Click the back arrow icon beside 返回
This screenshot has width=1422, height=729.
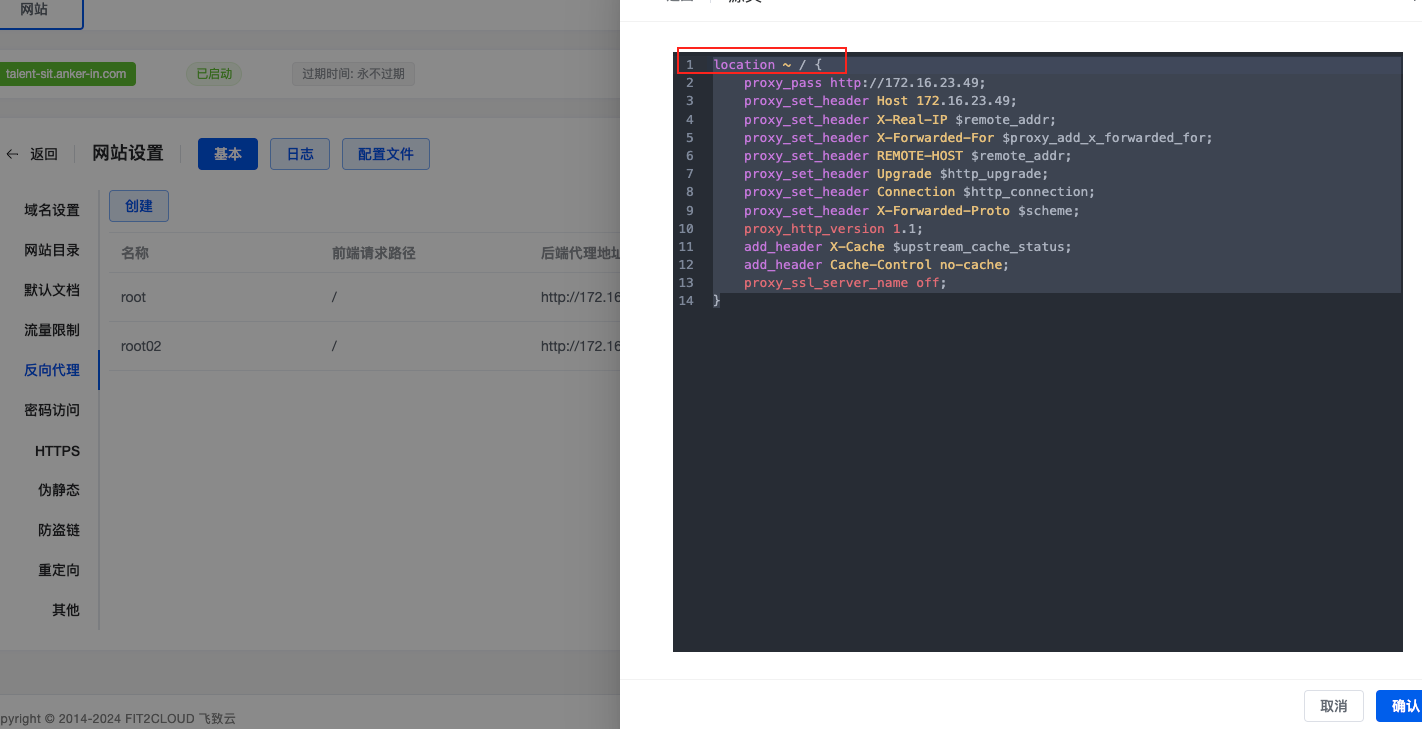[x=12, y=154]
